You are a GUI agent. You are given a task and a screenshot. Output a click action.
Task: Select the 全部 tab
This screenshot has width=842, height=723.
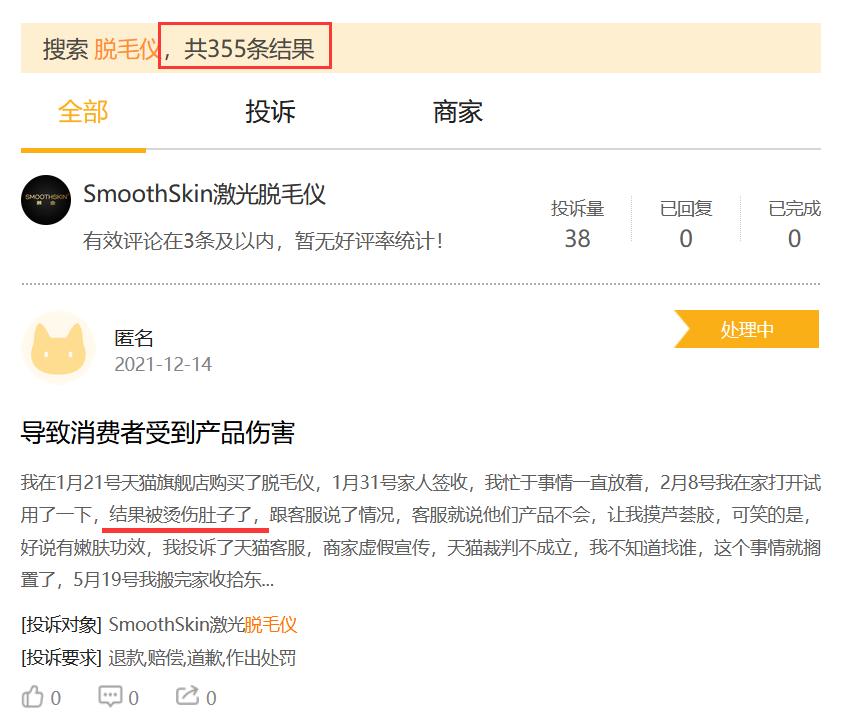click(x=83, y=112)
